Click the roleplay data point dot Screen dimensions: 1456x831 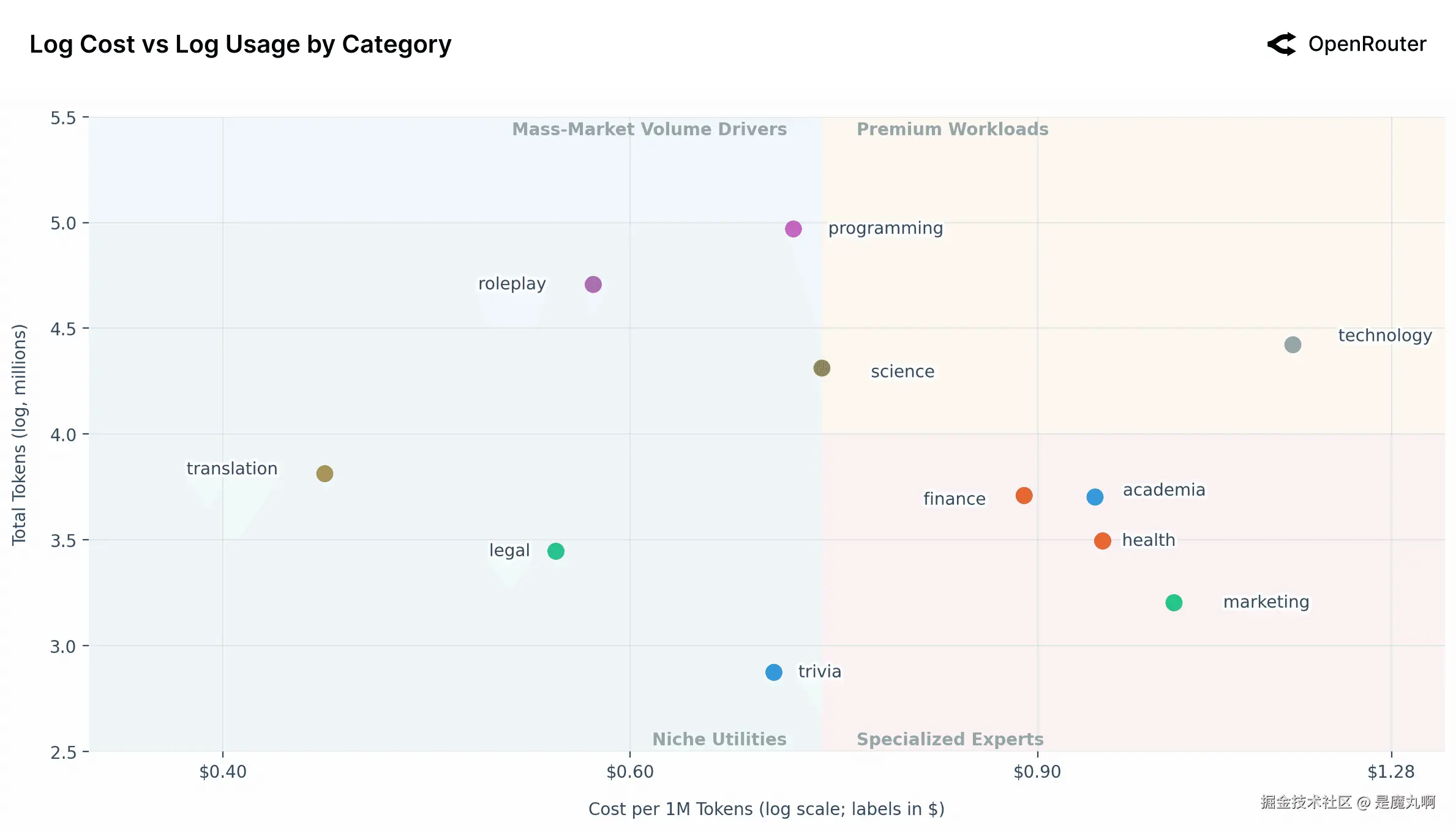(593, 285)
